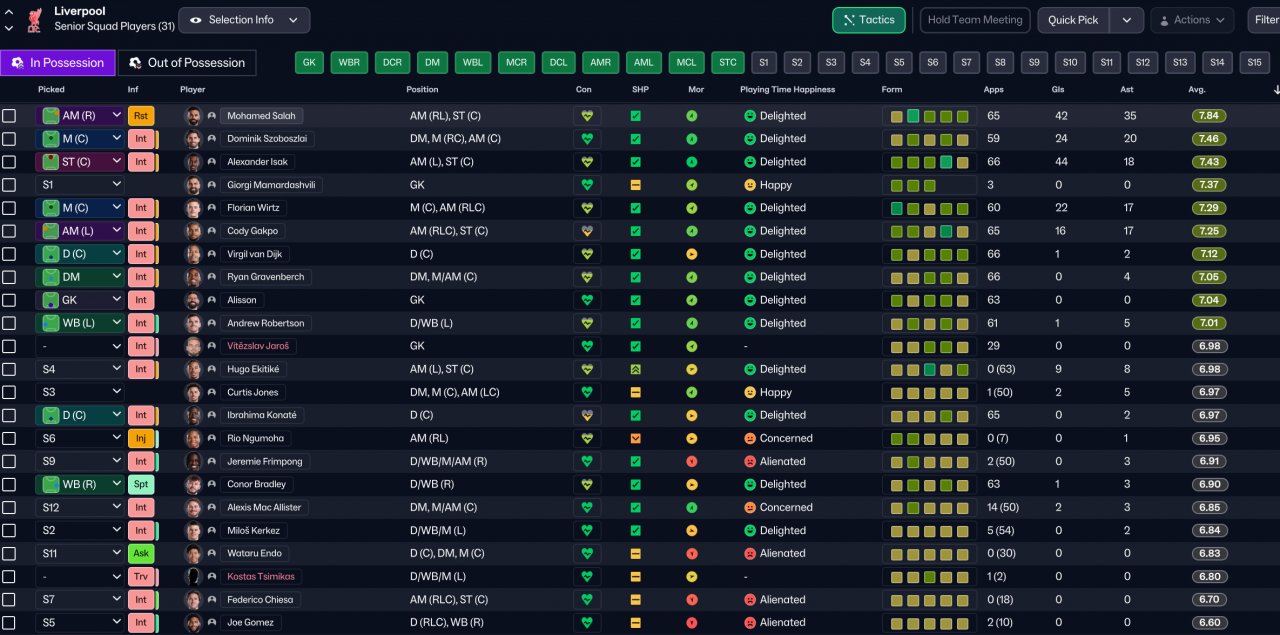This screenshot has height=635, width=1280.
Task: Select the S15 substitute slot
Action: (x=1254, y=63)
